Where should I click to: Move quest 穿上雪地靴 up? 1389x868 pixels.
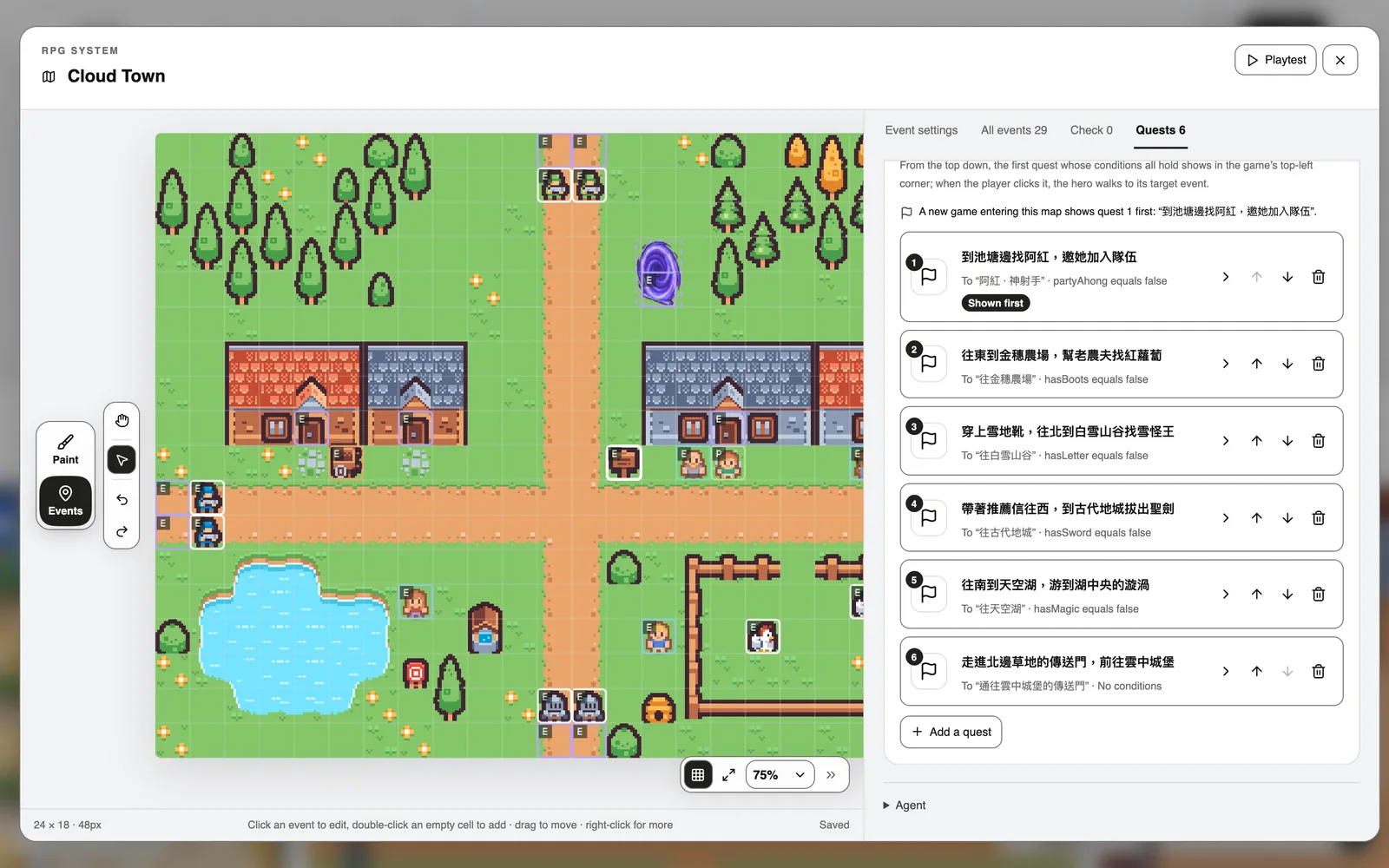pyautogui.click(x=1256, y=441)
